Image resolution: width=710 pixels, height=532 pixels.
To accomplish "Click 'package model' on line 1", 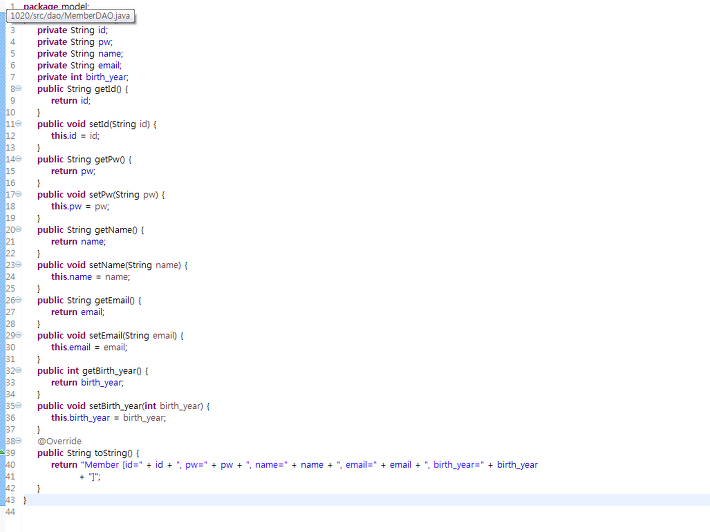I will click(x=56, y=6).
